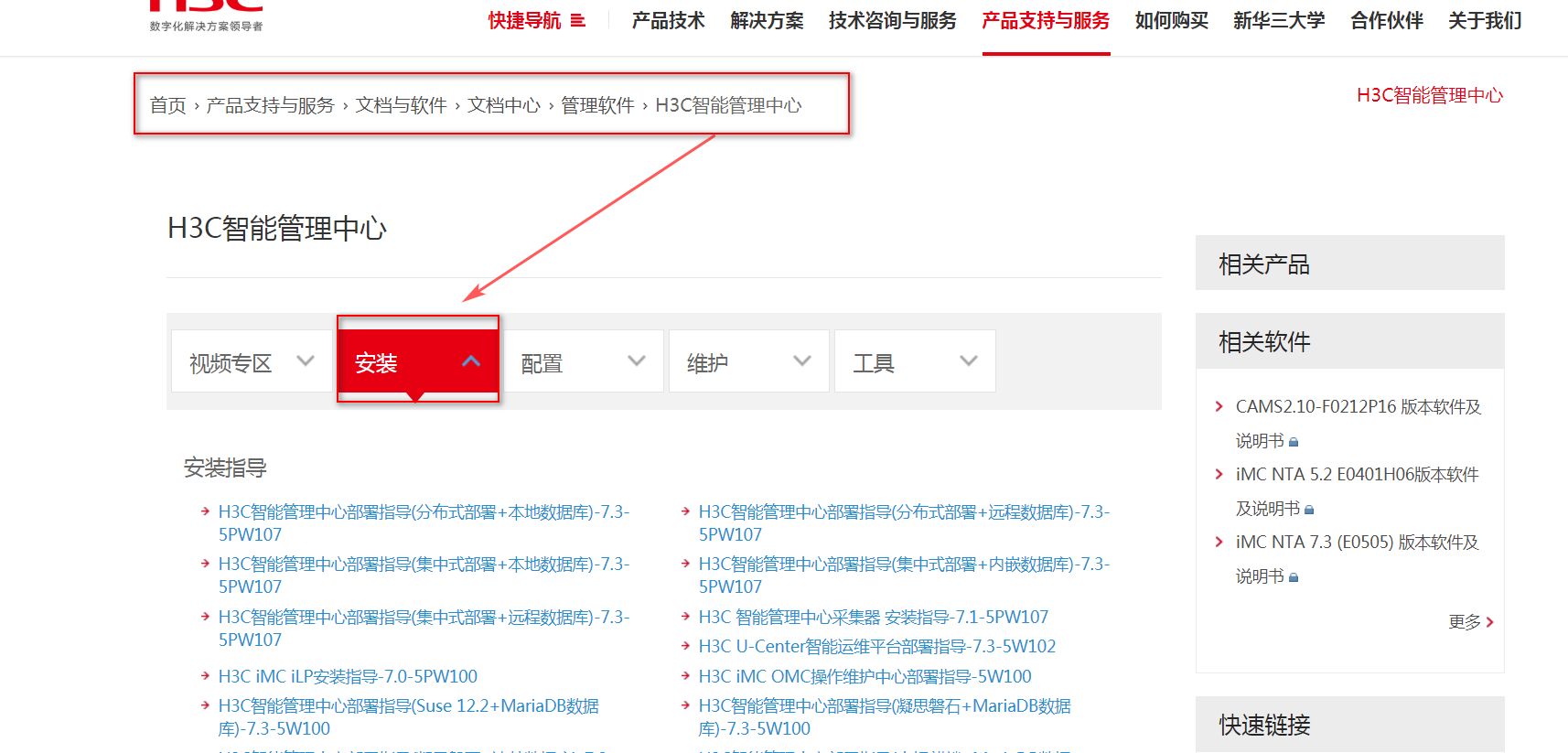The height and width of the screenshot is (753, 1568).
Task: Open the iMC NTA 5.2 E0401H06 software link
Action: (1358, 491)
